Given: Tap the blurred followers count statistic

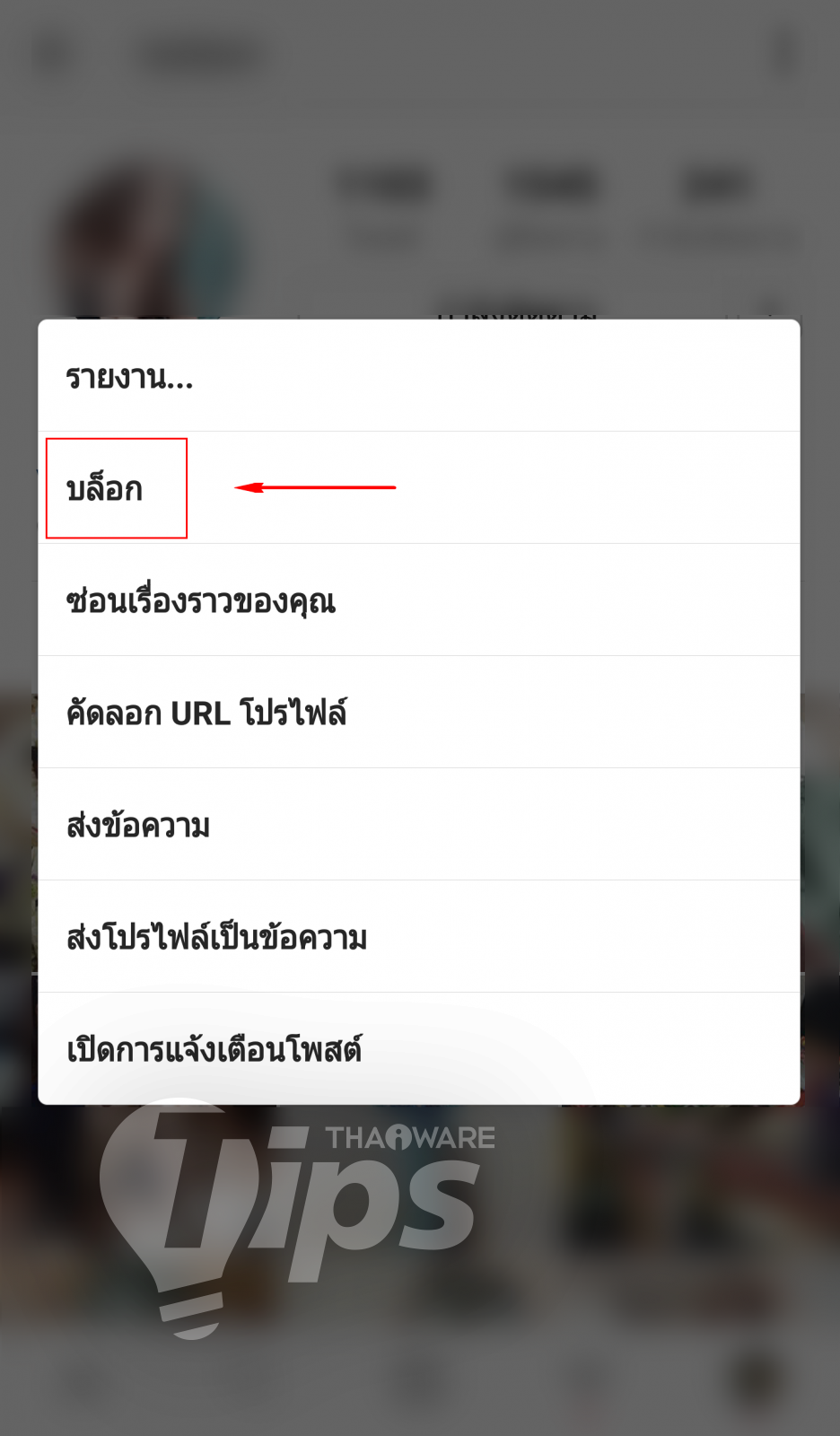Looking at the screenshot, I should point(549,206).
